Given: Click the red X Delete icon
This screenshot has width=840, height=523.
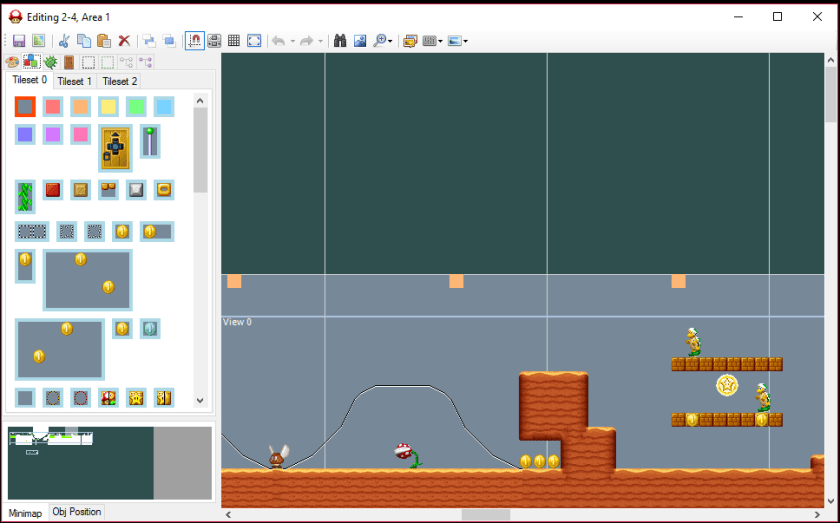Looking at the screenshot, I should [x=124, y=41].
